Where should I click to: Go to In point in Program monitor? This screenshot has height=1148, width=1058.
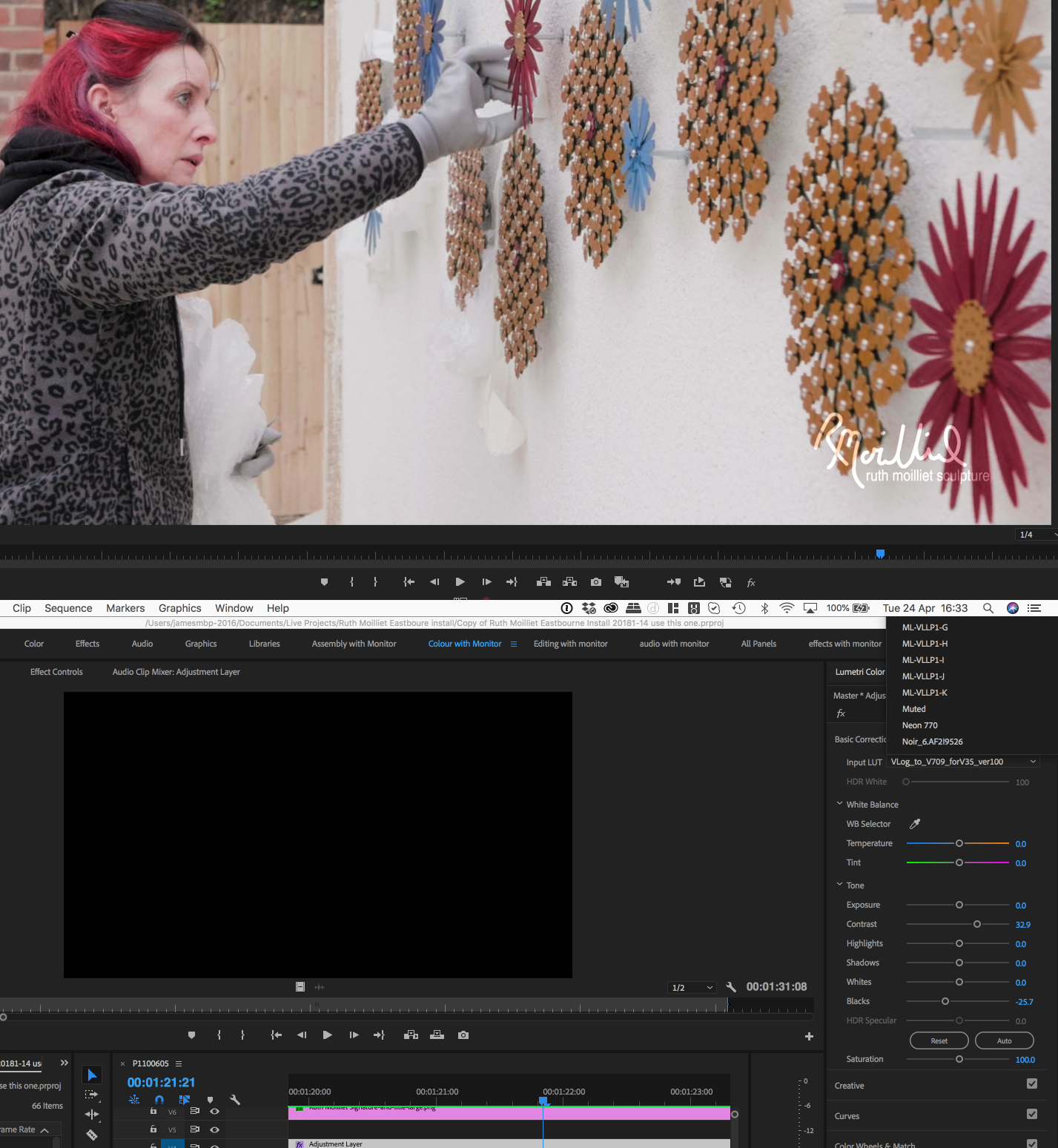[409, 582]
